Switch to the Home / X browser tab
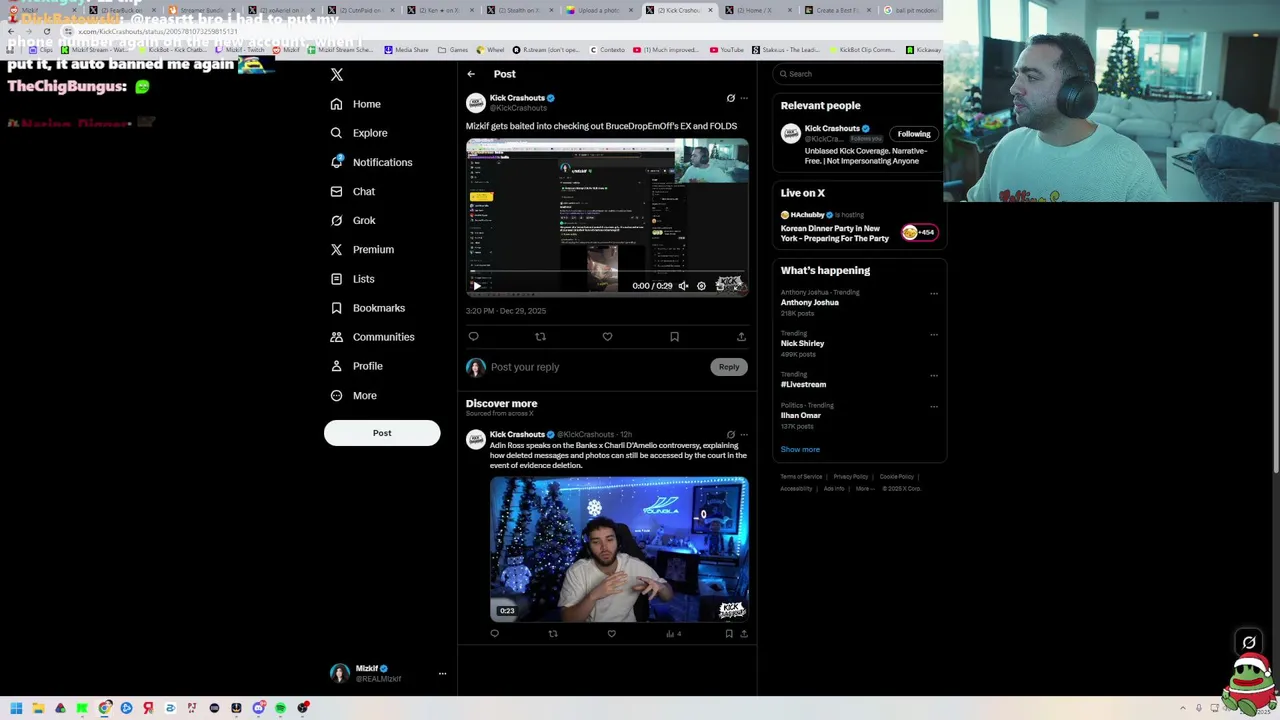Image resolution: width=1280 pixels, height=720 pixels. coord(757,10)
